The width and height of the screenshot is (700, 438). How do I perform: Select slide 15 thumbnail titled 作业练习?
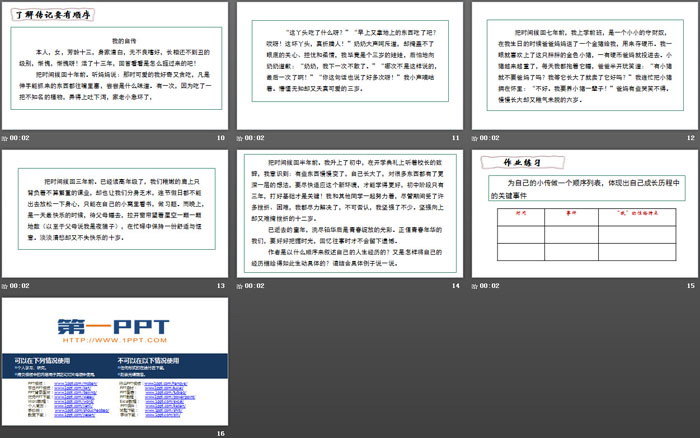click(x=585, y=214)
